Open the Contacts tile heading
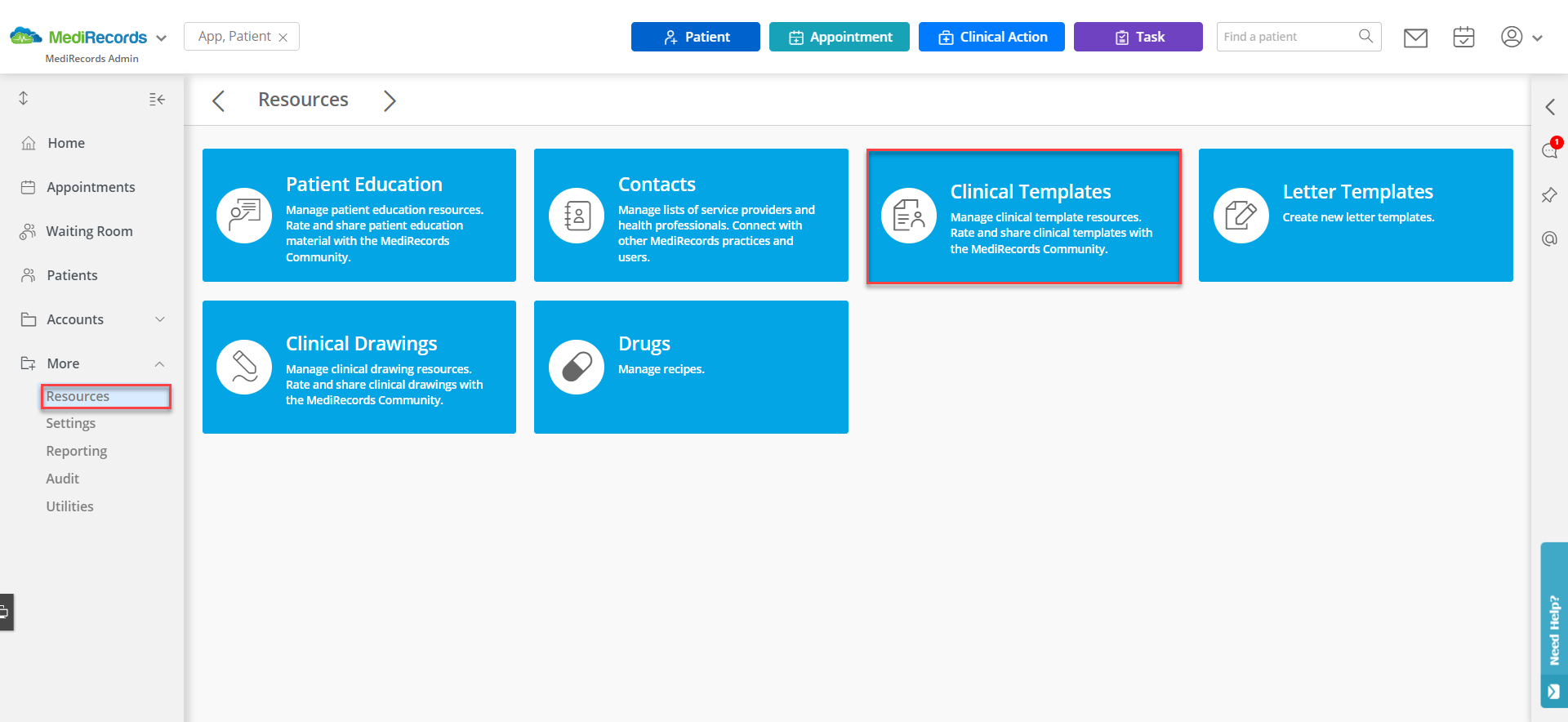 click(657, 185)
